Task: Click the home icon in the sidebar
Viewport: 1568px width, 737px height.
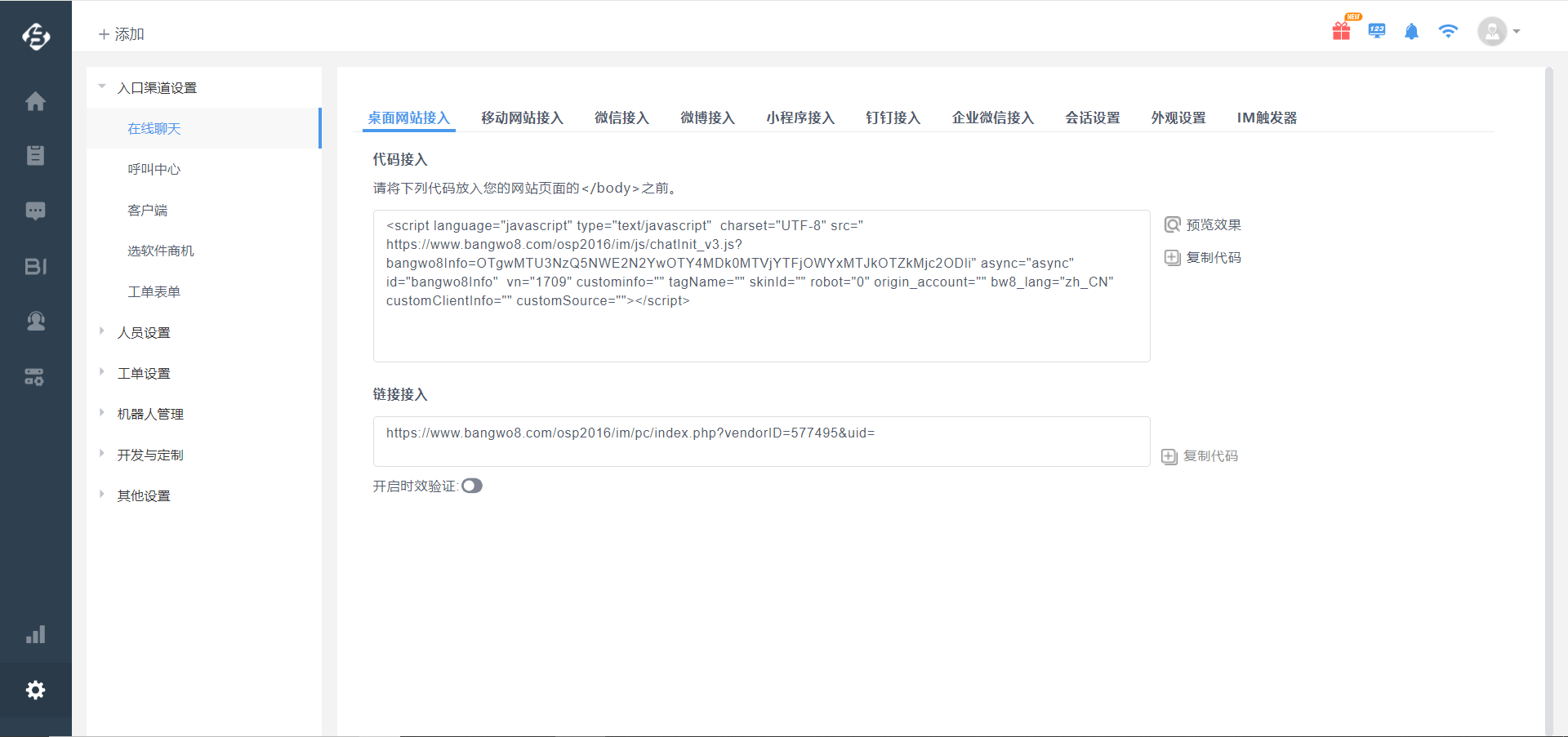Action: [x=35, y=101]
